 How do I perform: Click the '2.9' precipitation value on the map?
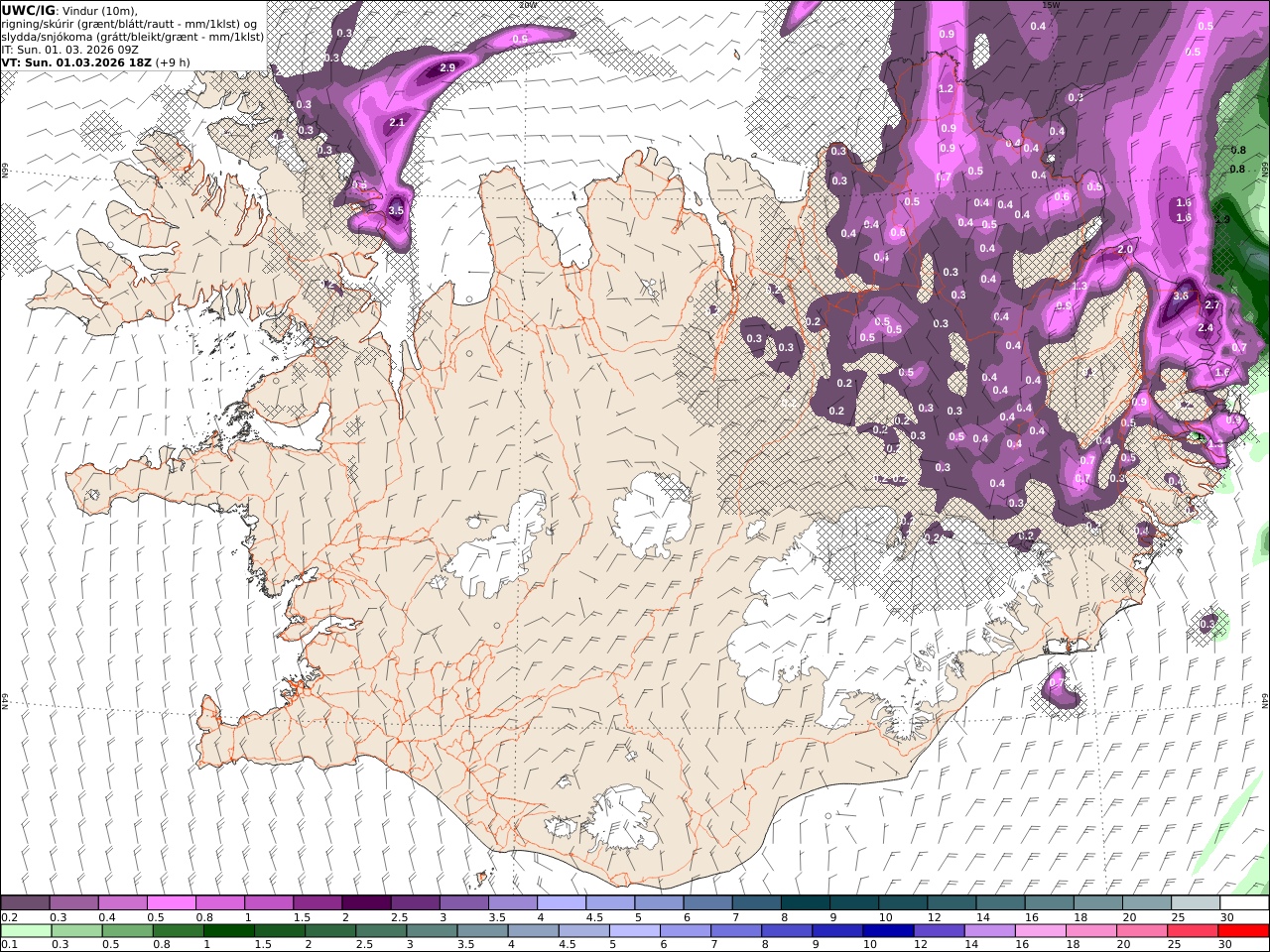tap(446, 67)
